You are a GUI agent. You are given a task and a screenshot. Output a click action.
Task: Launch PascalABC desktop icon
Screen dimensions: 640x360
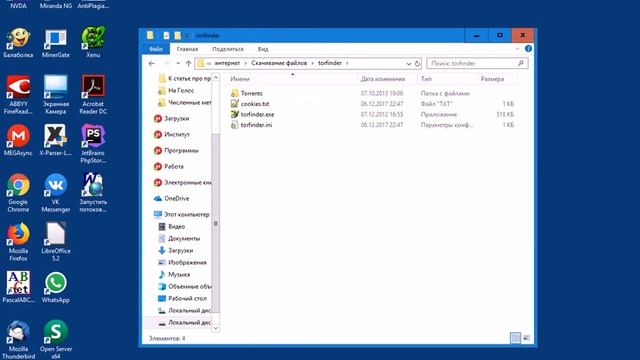point(18,287)
